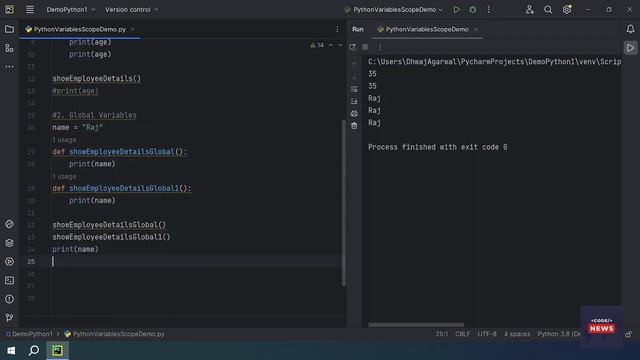Expand the DemoPython1 project dropdown

point(71,9)
